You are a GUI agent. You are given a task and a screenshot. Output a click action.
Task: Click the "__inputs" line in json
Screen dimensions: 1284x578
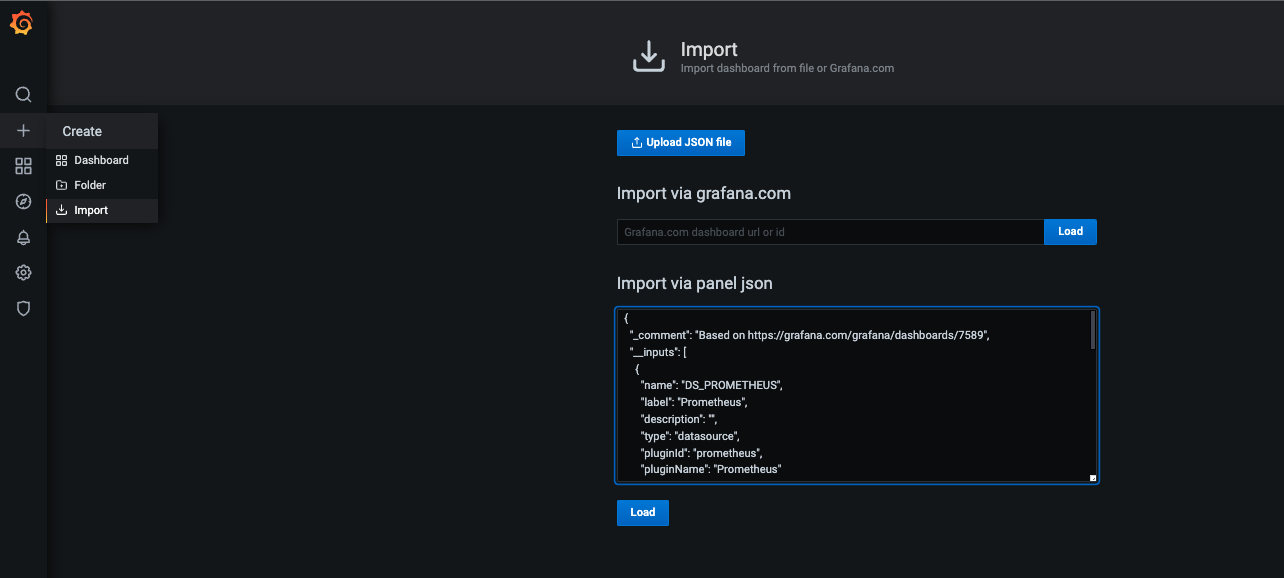click(658, 351)
